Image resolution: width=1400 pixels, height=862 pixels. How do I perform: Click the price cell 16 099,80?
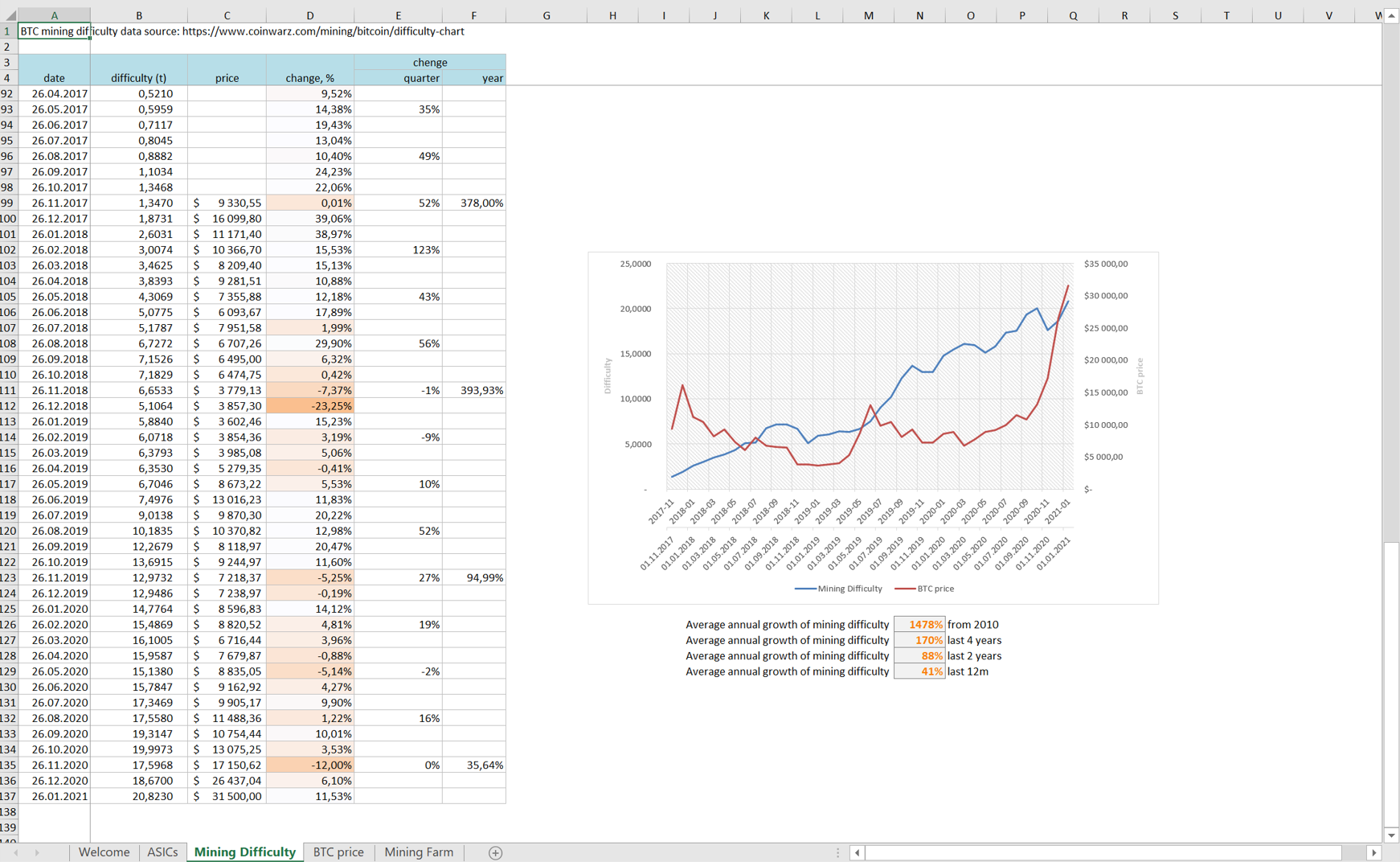(227, 219)
